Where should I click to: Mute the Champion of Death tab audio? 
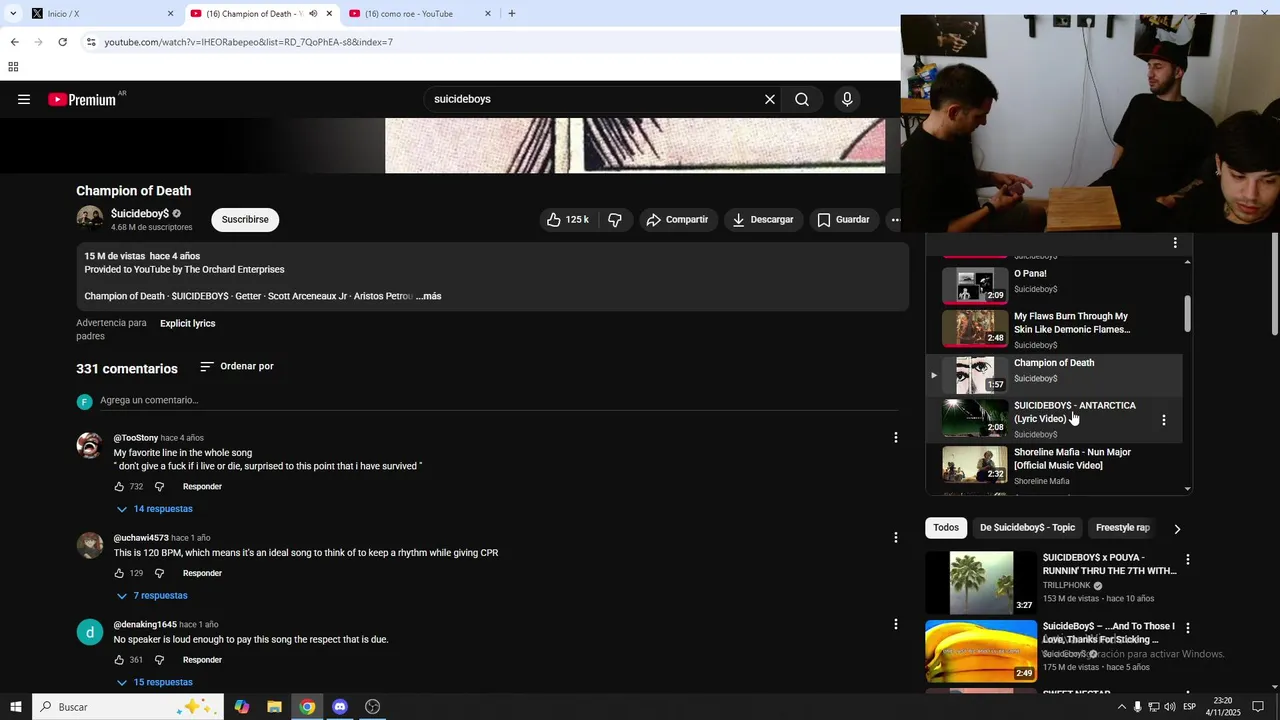pos(313,14)
